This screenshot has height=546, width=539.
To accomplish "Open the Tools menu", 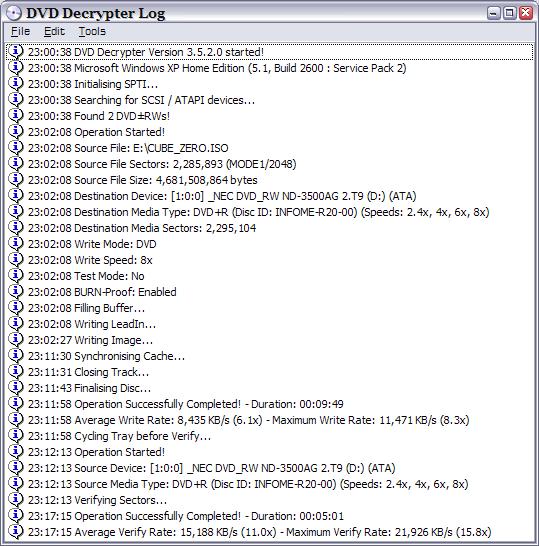I will [92, 31].
